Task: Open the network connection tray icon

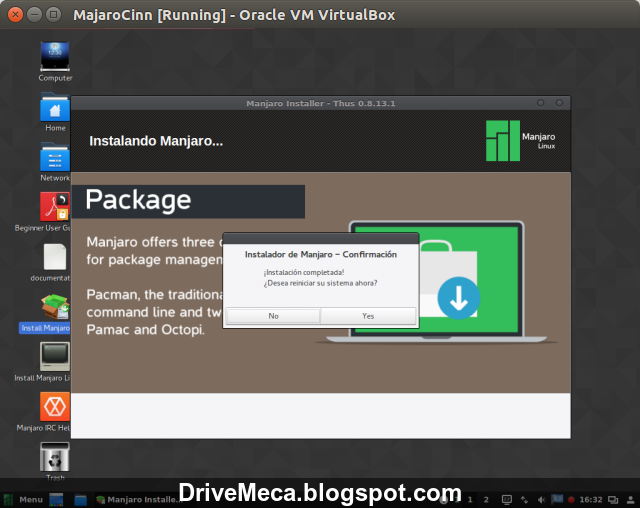Action: 524,500
